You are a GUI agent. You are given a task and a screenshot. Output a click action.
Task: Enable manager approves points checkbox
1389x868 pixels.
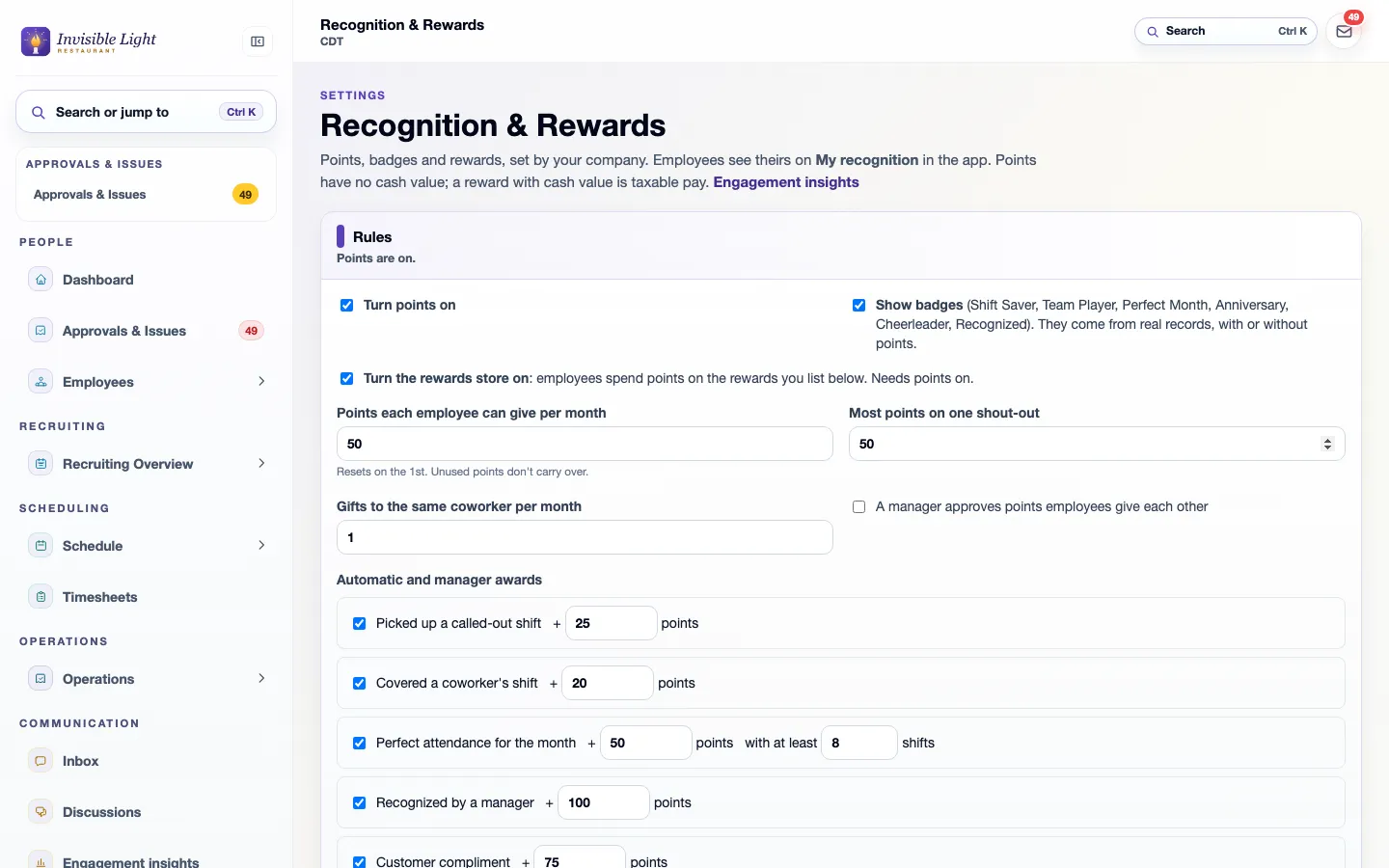[858, 506]
